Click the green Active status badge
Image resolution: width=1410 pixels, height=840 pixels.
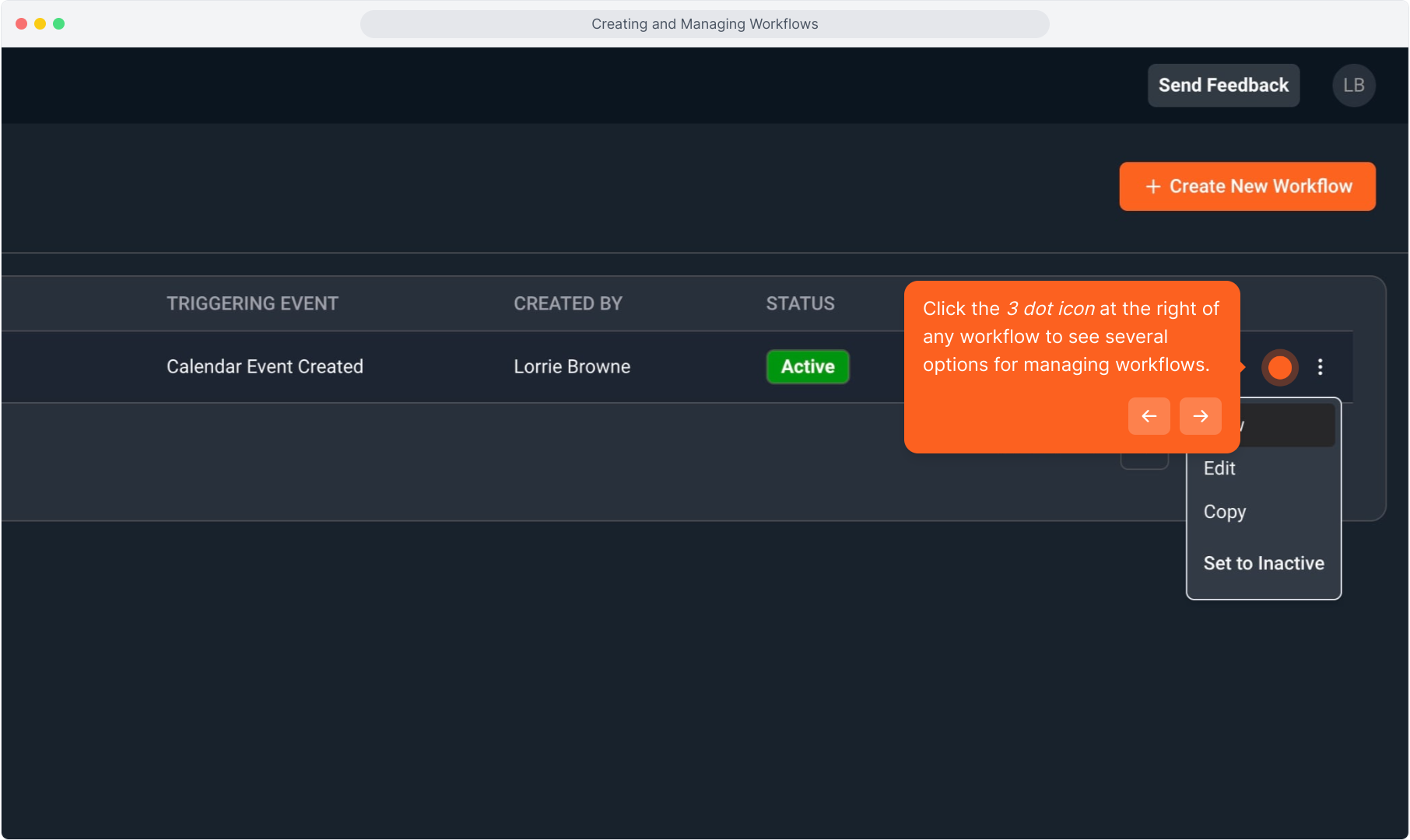click(807, 367)
